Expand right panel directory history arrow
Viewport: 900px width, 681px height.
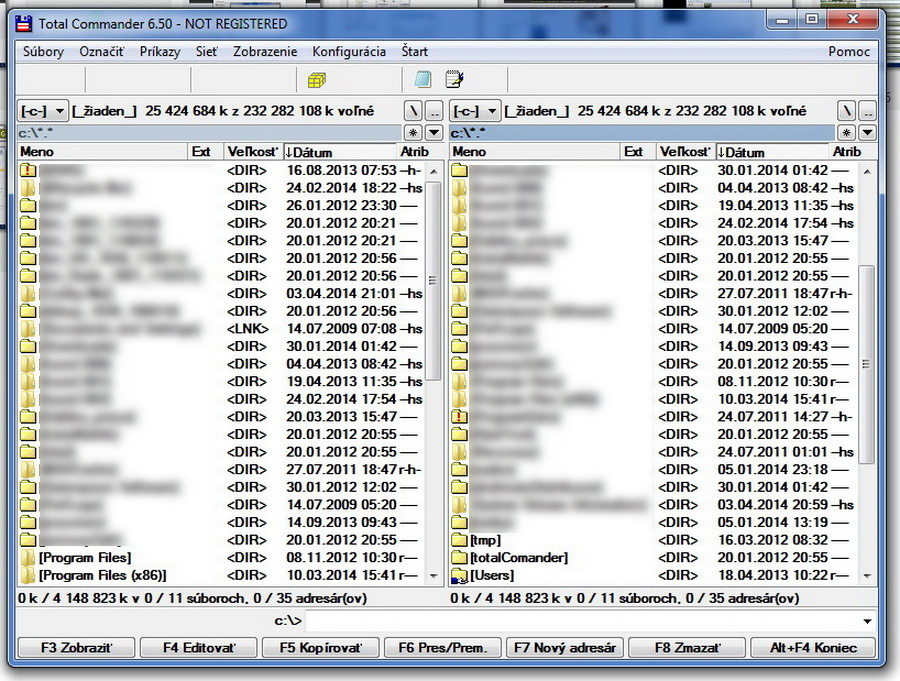pyautogui.click(x=868, y=133)
